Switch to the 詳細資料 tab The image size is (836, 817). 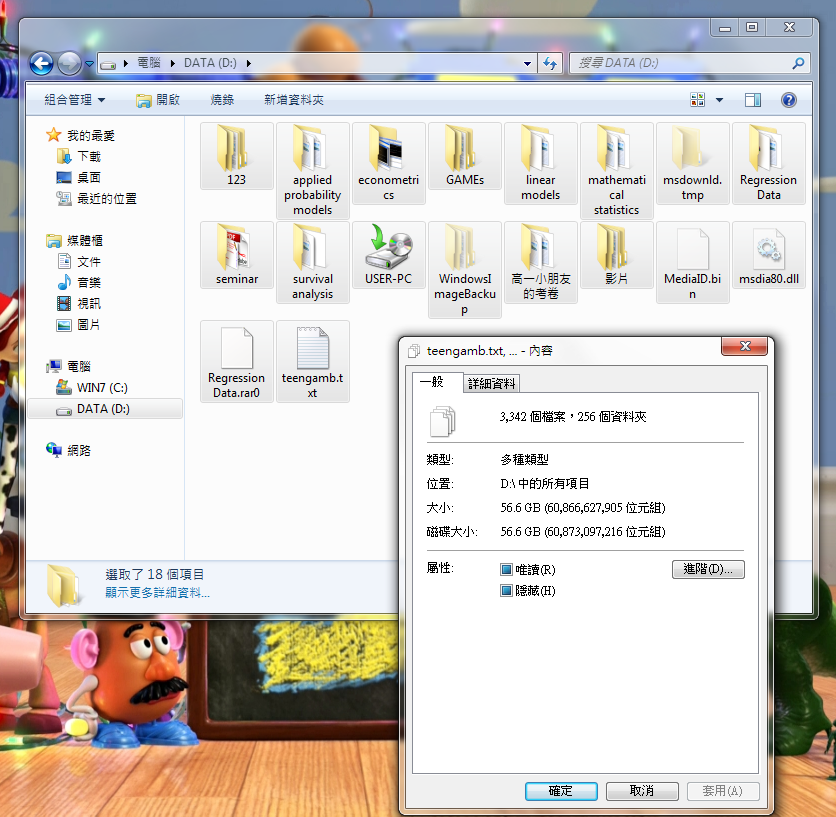click(x=491, y=383)
